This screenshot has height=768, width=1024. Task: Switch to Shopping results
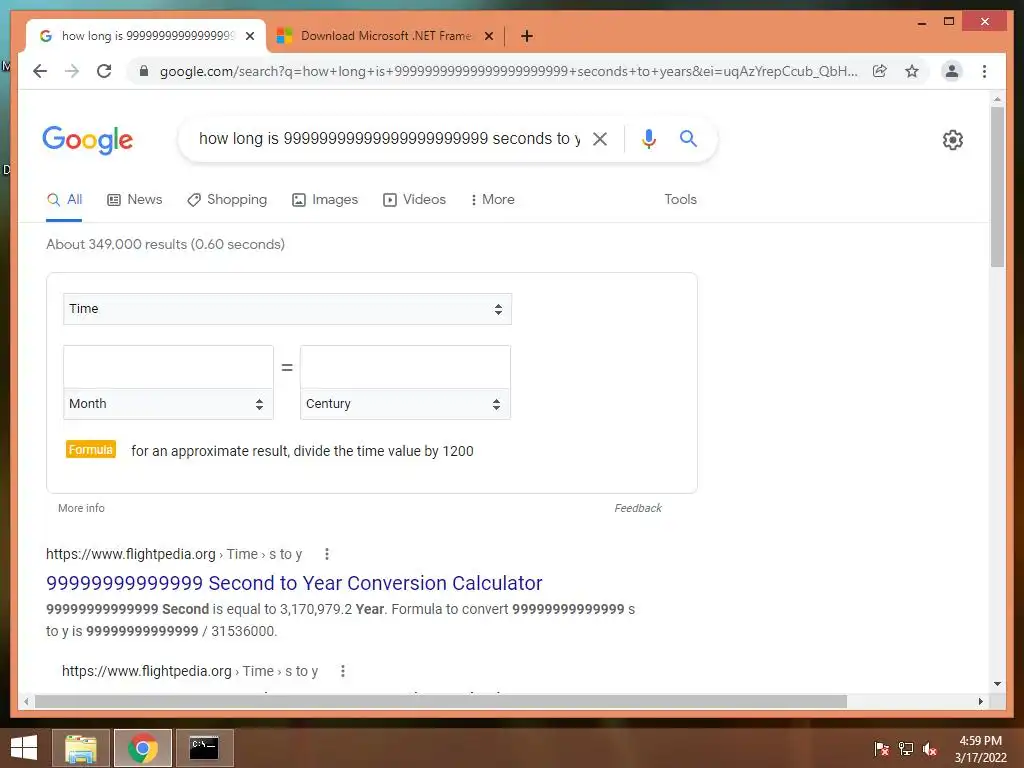point(227,200)
